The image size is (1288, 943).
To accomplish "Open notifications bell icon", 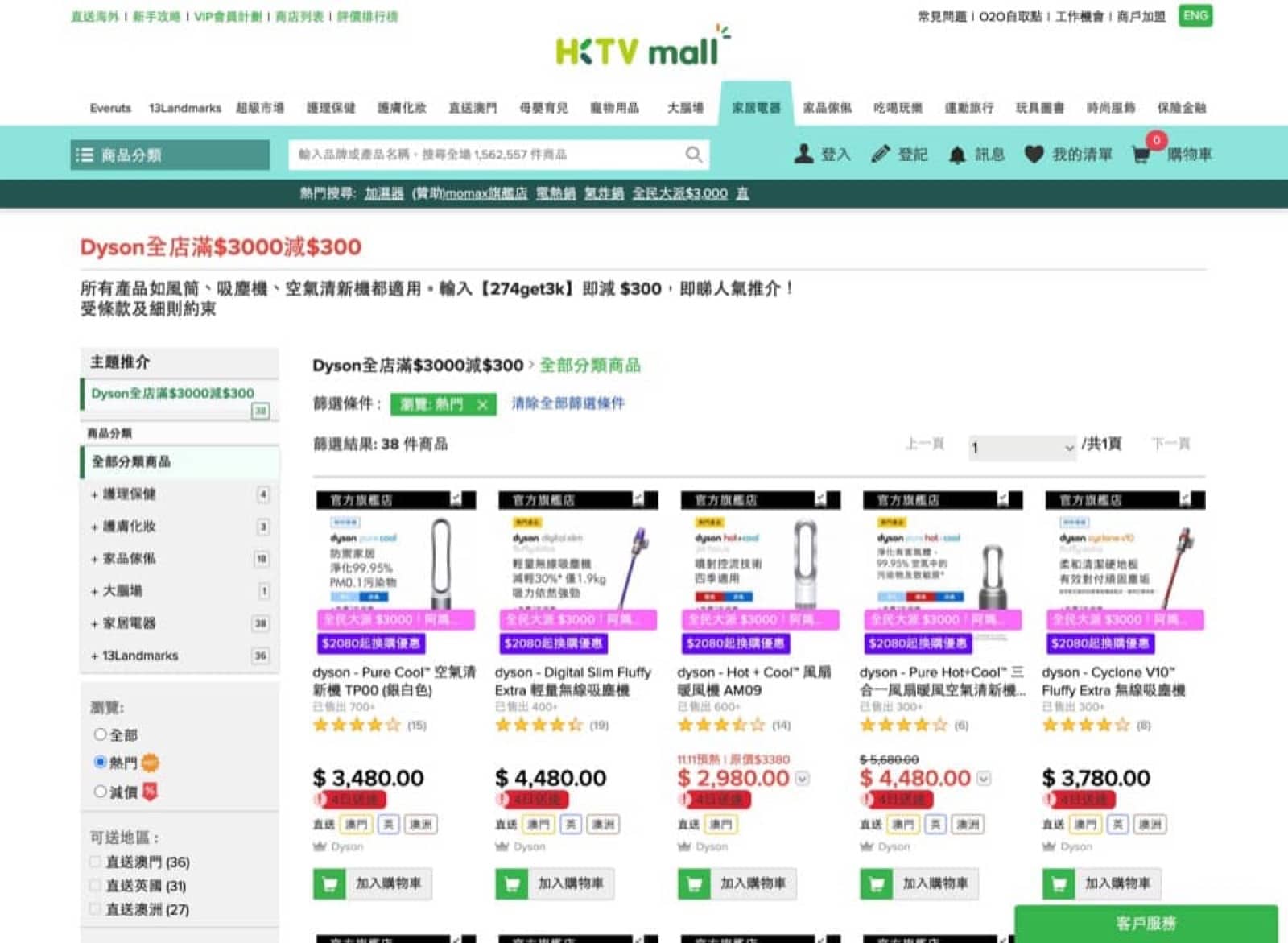I will [x=956, y=155].
